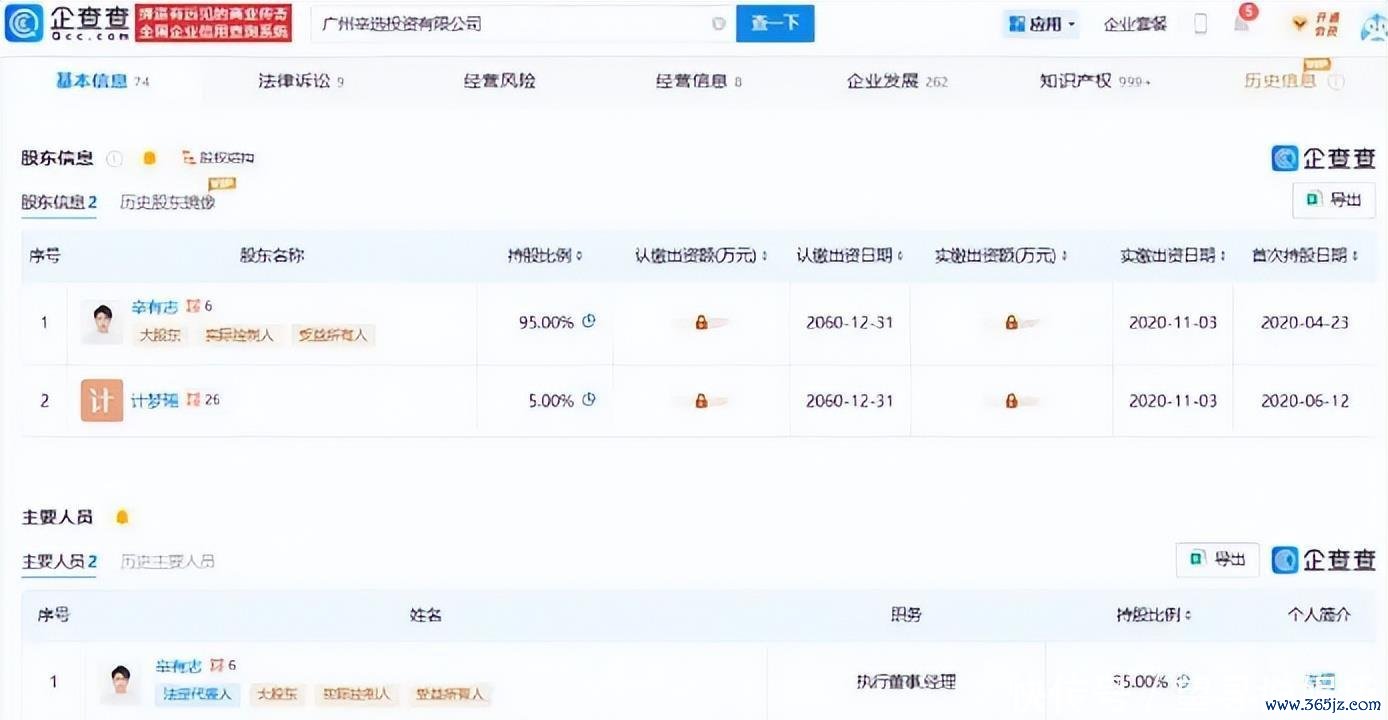Sort by 持股比例 column header

(x=545, y=256)
